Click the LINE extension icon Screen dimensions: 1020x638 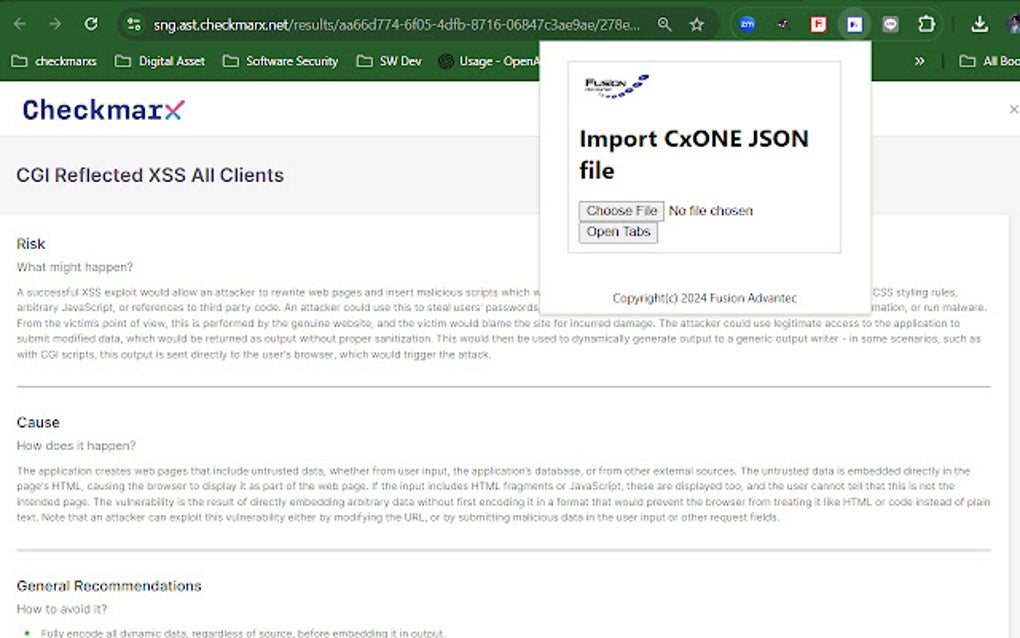(890, 23)
